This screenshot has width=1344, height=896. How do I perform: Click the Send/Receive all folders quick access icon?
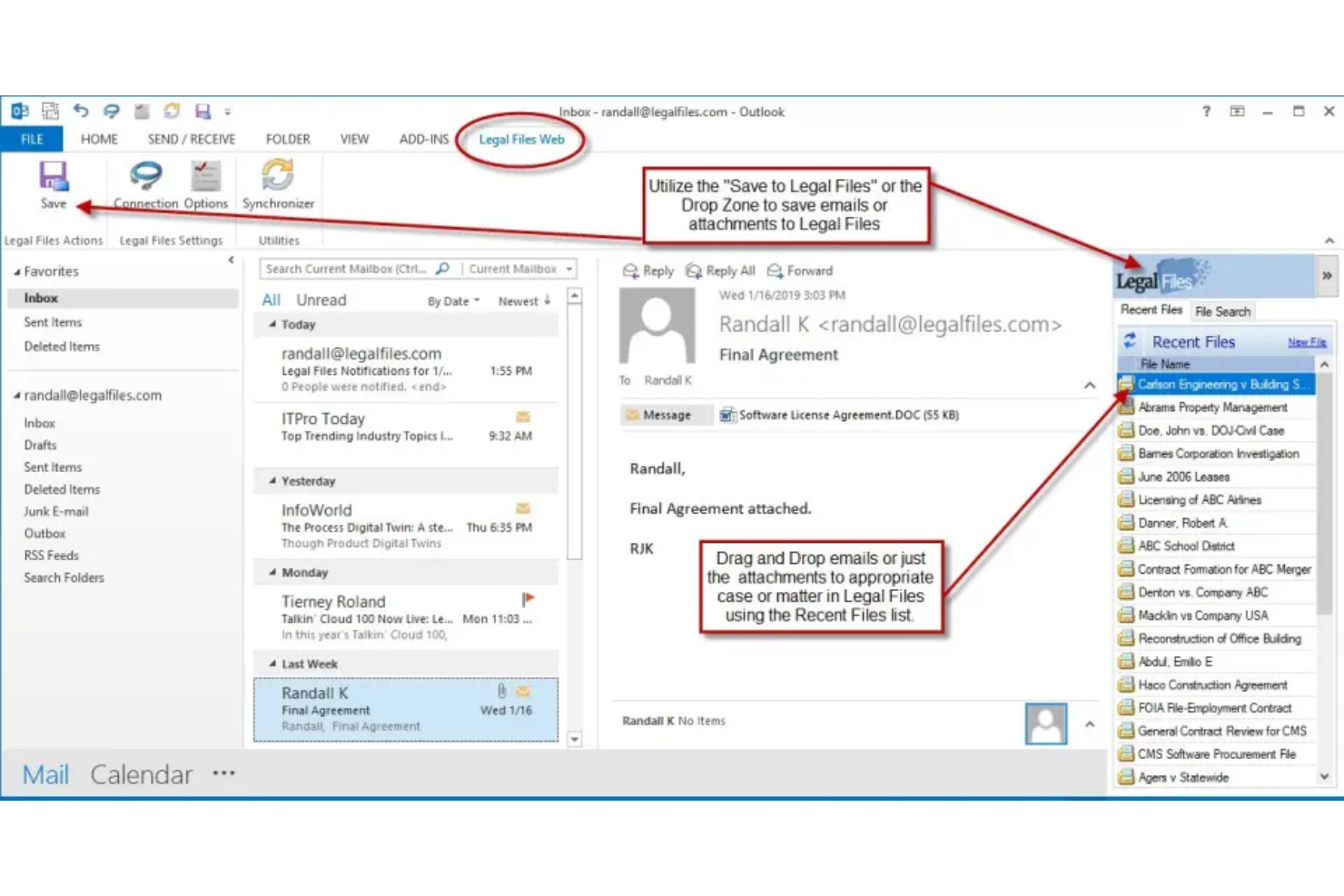[50, 111]
